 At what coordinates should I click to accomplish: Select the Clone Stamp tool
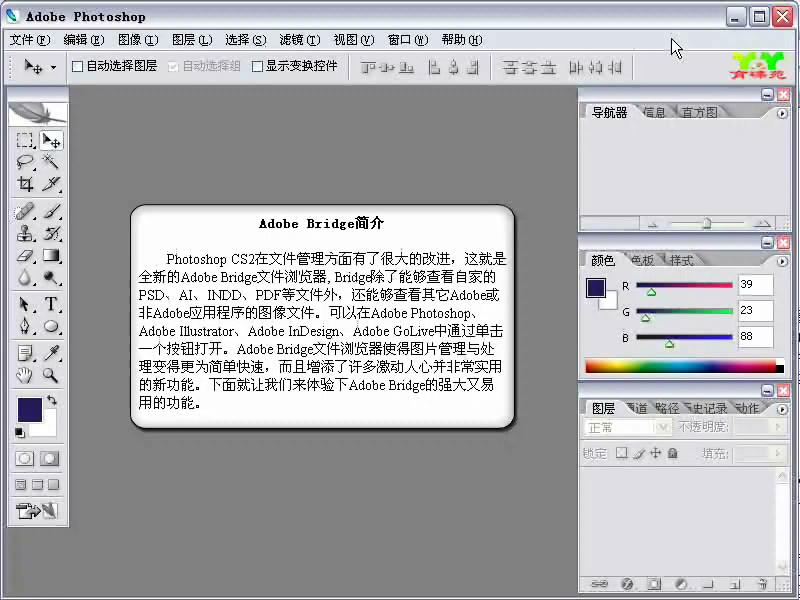click(24, 234)
